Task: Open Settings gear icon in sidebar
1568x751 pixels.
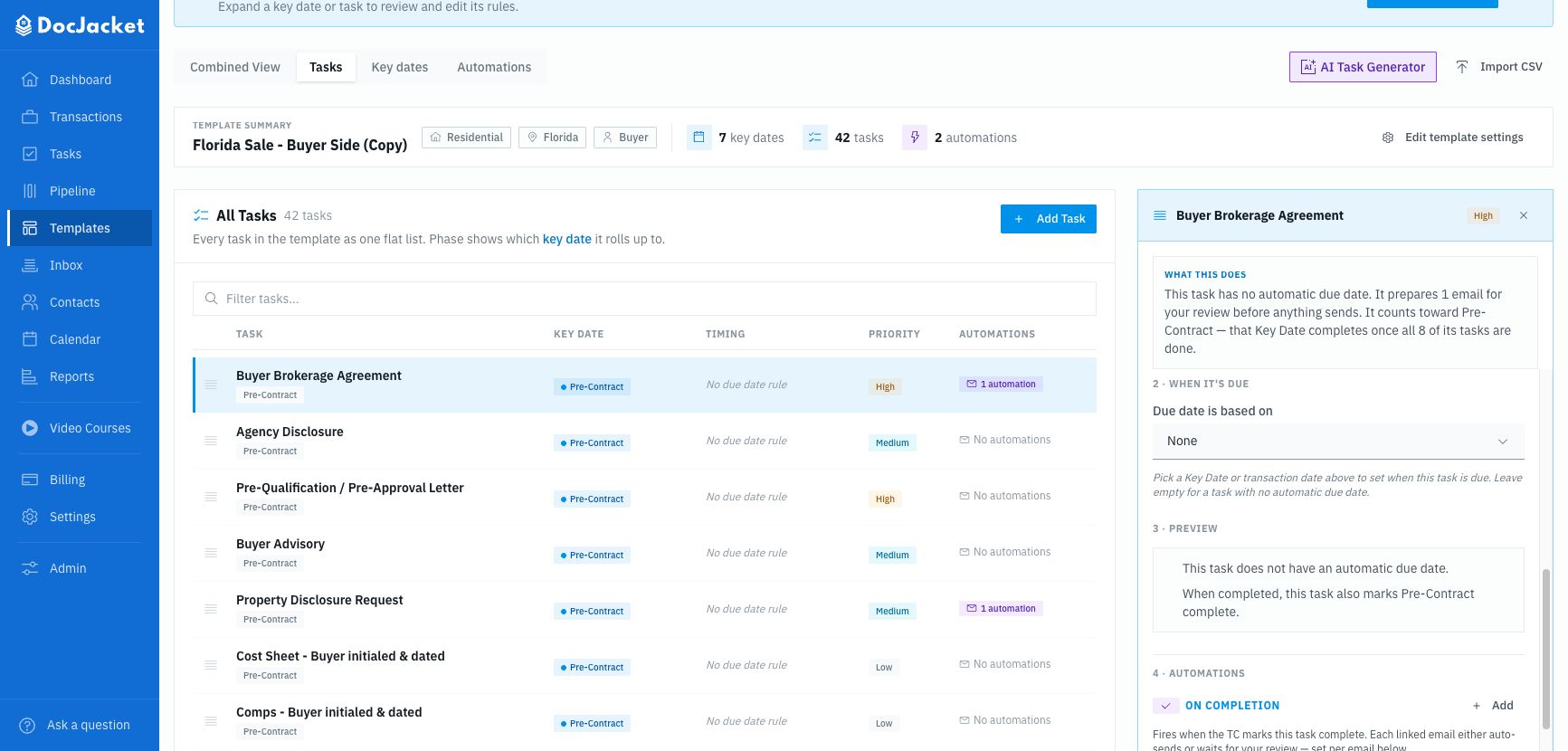Action: click(30, 517)
